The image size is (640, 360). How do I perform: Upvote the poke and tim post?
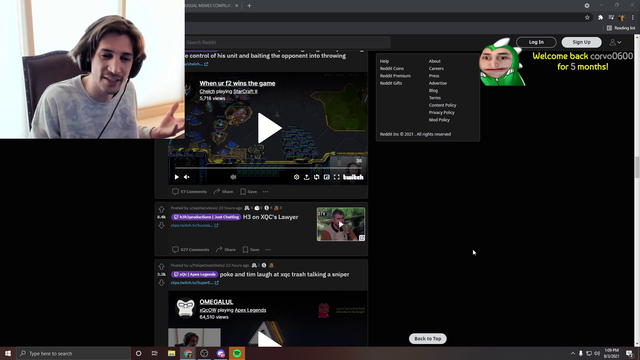pyautogui.click(x=161, y=267)
